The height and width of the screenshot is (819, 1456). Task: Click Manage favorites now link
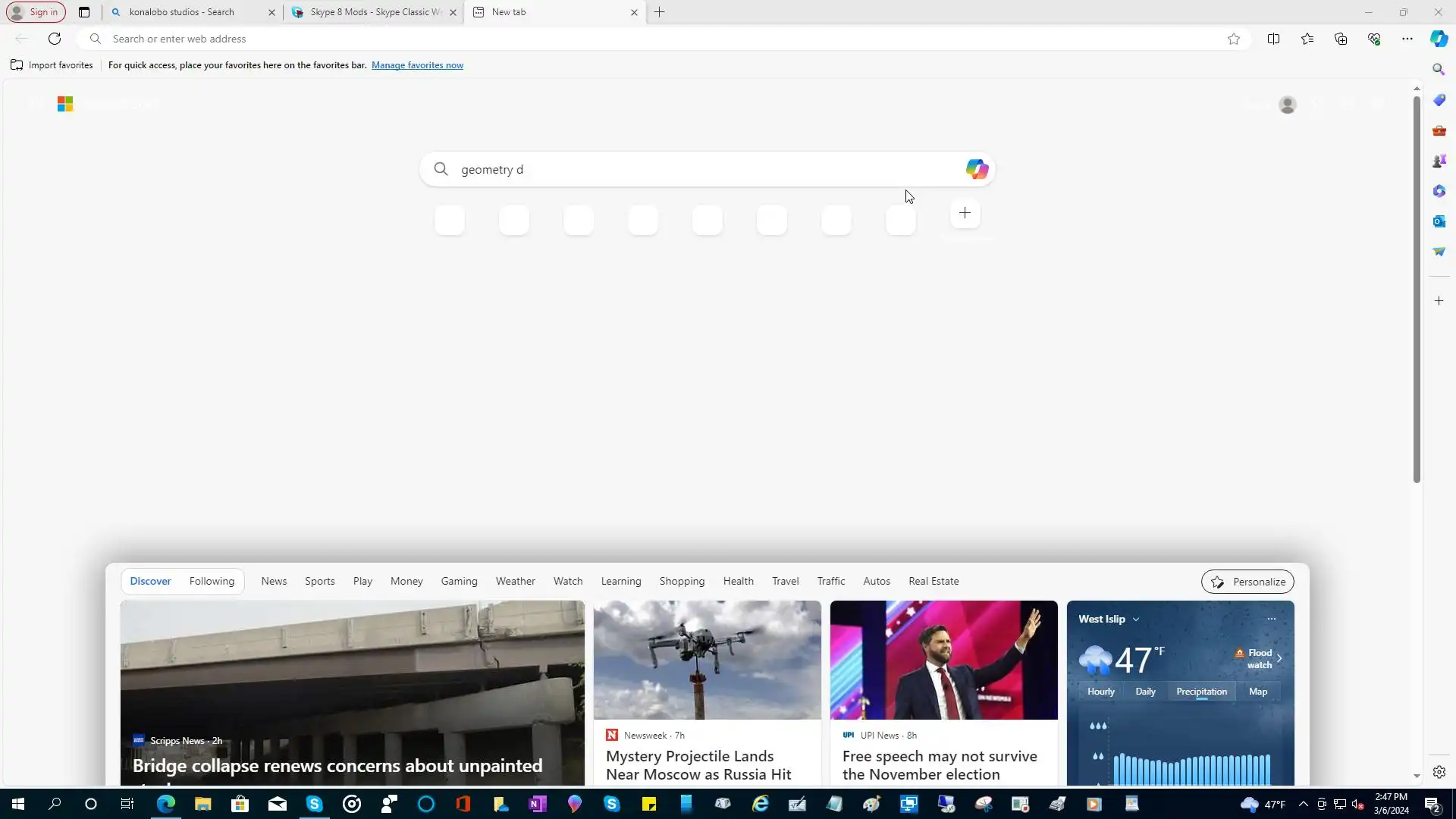(417, 65)
